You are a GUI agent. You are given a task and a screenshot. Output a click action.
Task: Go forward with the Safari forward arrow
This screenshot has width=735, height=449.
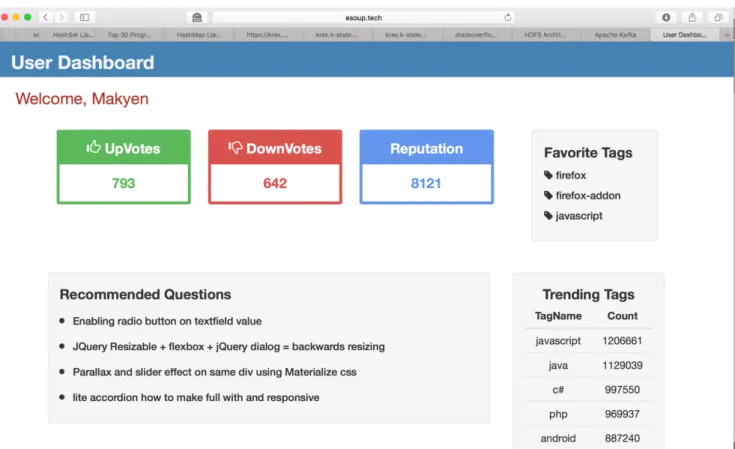(61, 17)
